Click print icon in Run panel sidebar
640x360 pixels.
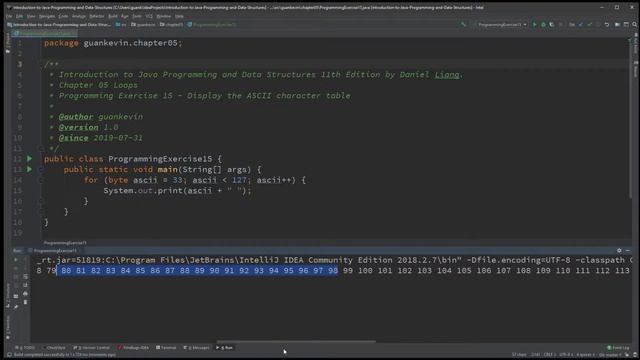coord(25,293)
